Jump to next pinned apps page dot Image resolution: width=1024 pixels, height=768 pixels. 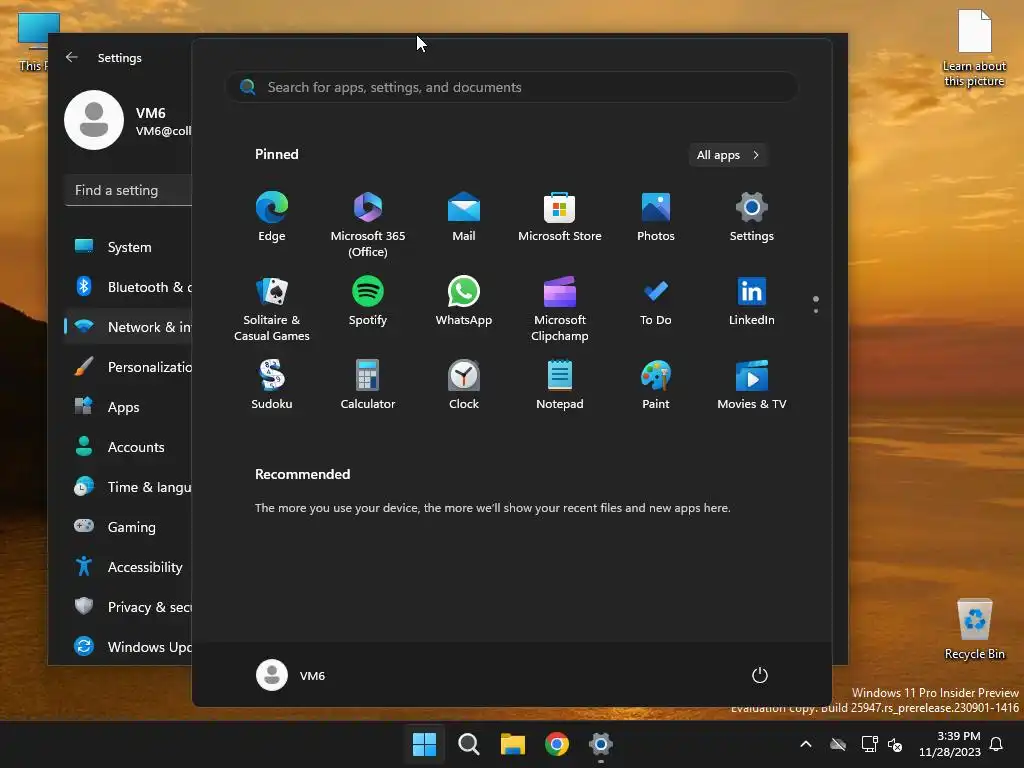816,311
